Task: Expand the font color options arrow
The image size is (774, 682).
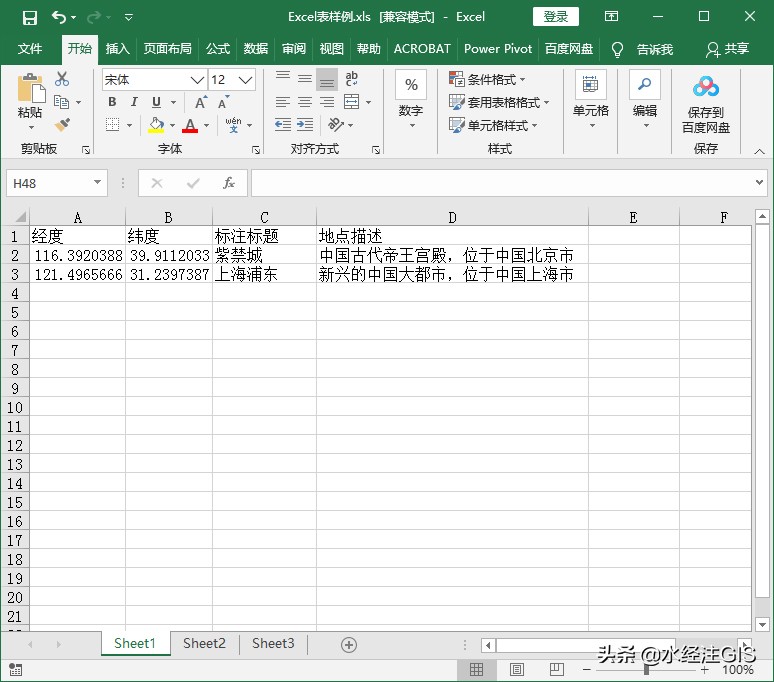Action: pyautogui.click(x=206, y=125)
